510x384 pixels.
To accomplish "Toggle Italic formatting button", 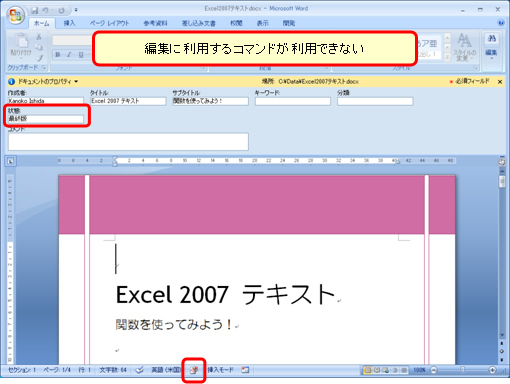I will click(x=69, y=55).
